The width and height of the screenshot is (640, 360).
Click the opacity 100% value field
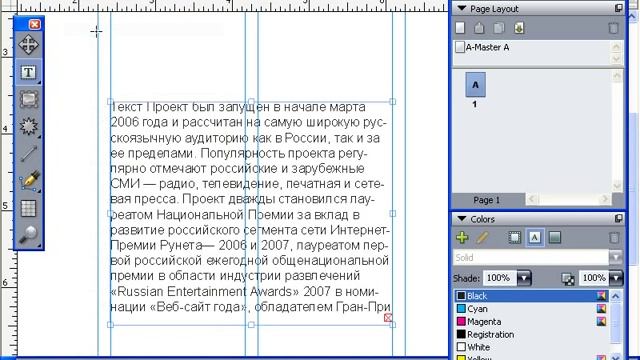(594, 278)
